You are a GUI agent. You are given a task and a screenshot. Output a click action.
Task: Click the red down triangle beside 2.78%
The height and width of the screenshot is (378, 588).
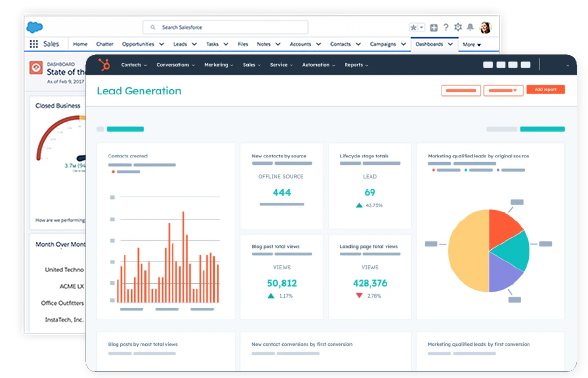[x=359, y=296]
